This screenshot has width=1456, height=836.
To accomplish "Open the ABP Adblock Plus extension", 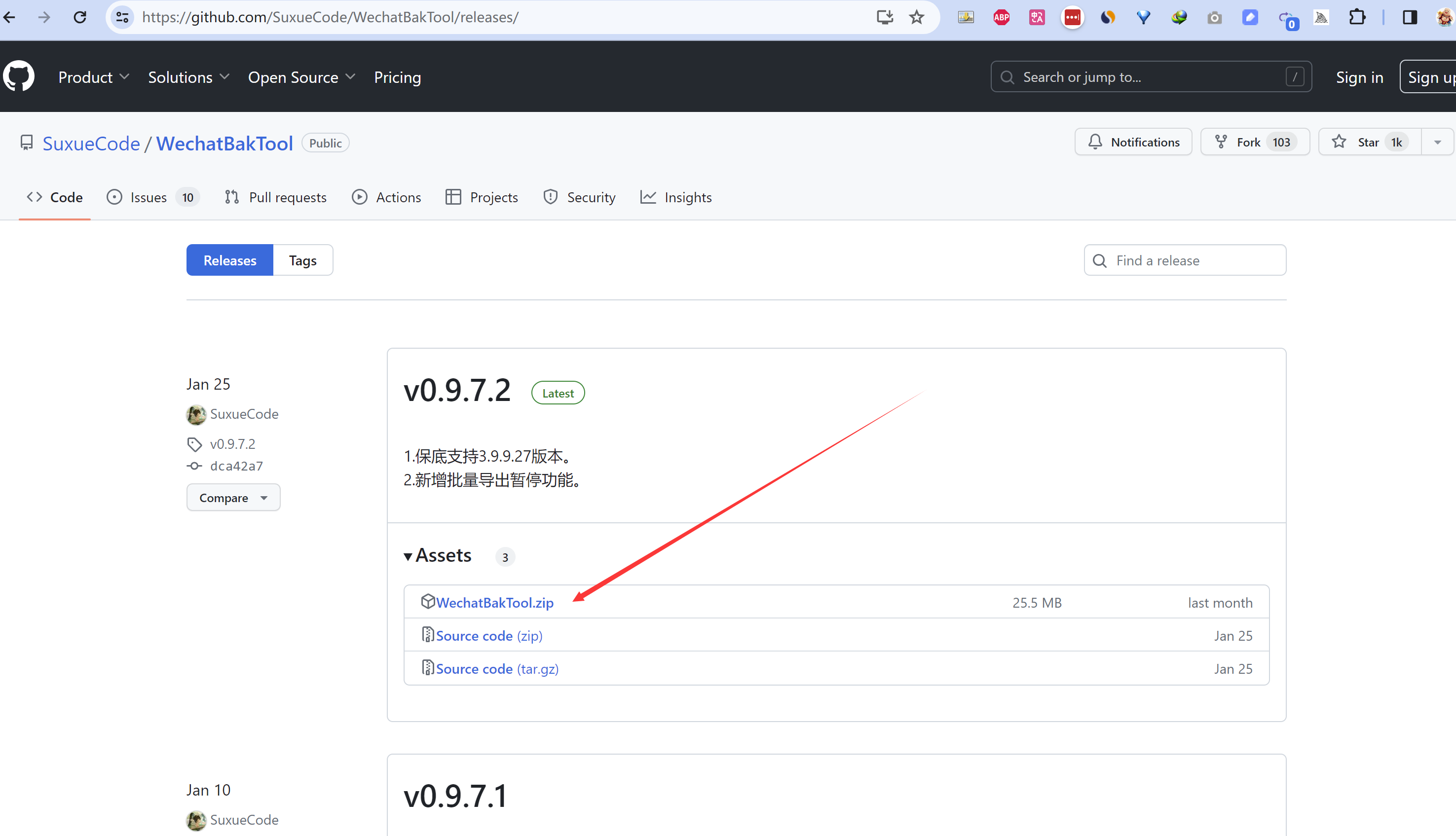I will click(1002, 17).
